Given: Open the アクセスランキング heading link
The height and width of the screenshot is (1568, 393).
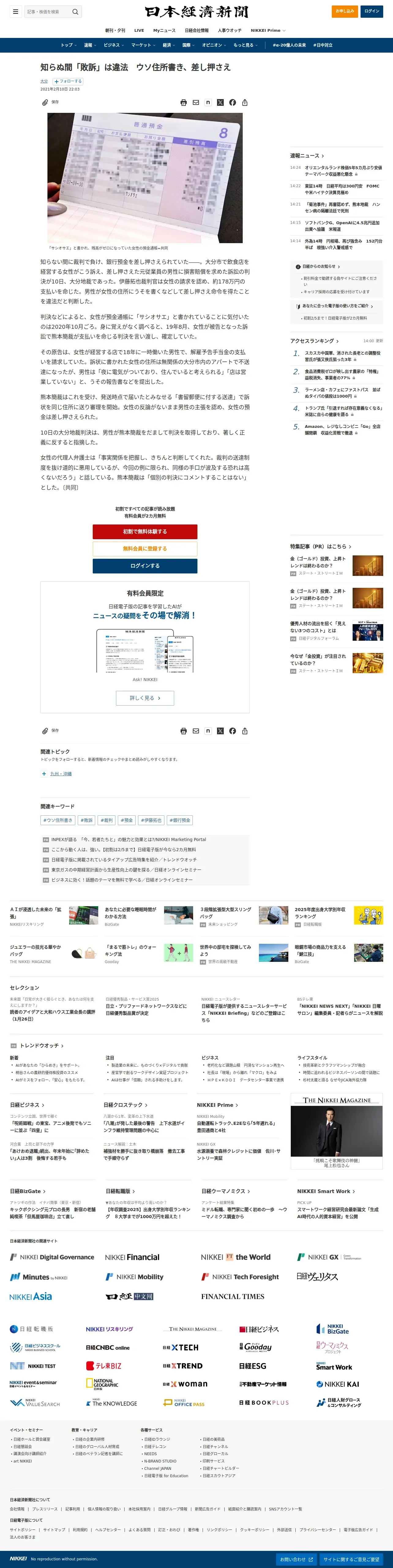Looking at the screenshot, I should click(314, 341).
